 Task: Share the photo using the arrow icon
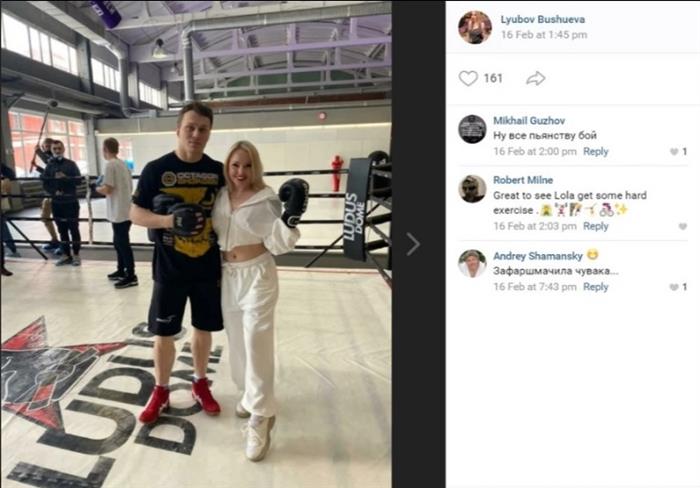535,79
